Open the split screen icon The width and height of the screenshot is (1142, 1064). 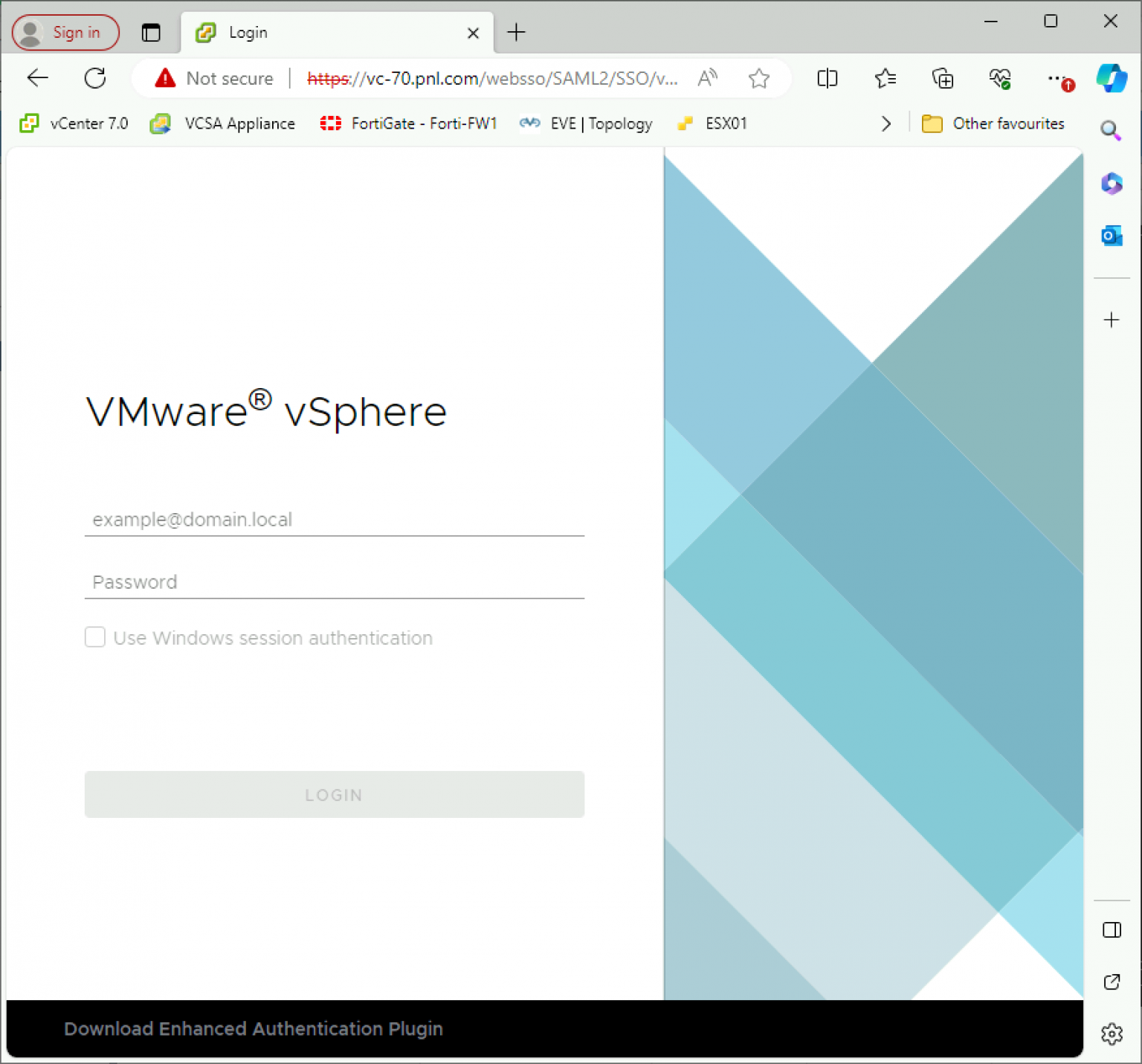tap(827, 78)
